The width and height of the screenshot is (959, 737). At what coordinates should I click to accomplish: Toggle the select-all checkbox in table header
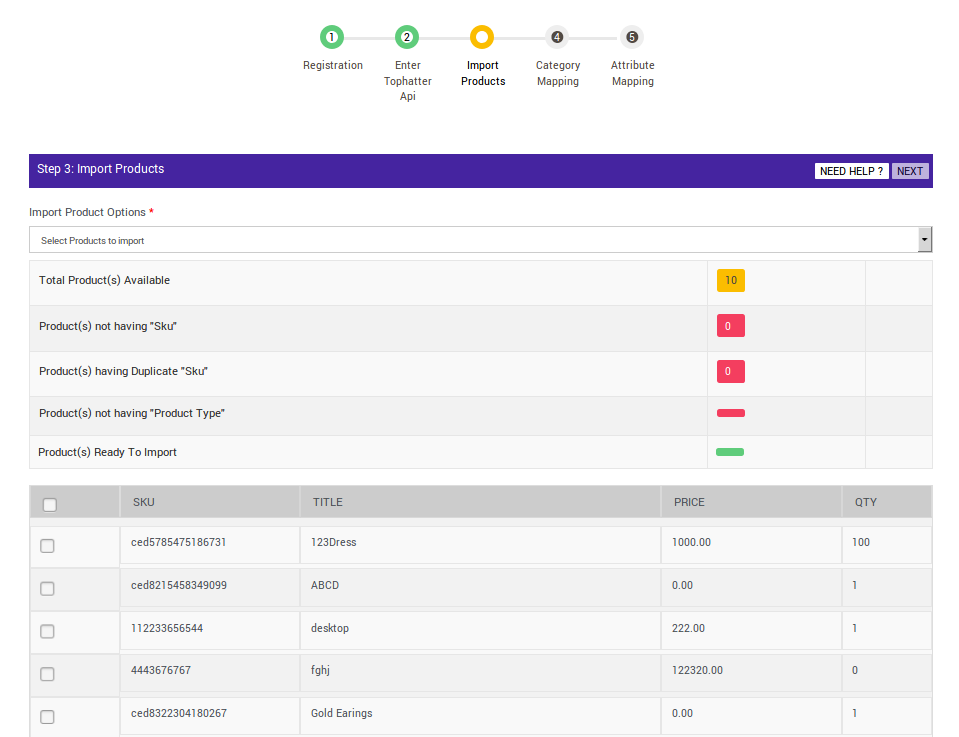tap(50, 505)
